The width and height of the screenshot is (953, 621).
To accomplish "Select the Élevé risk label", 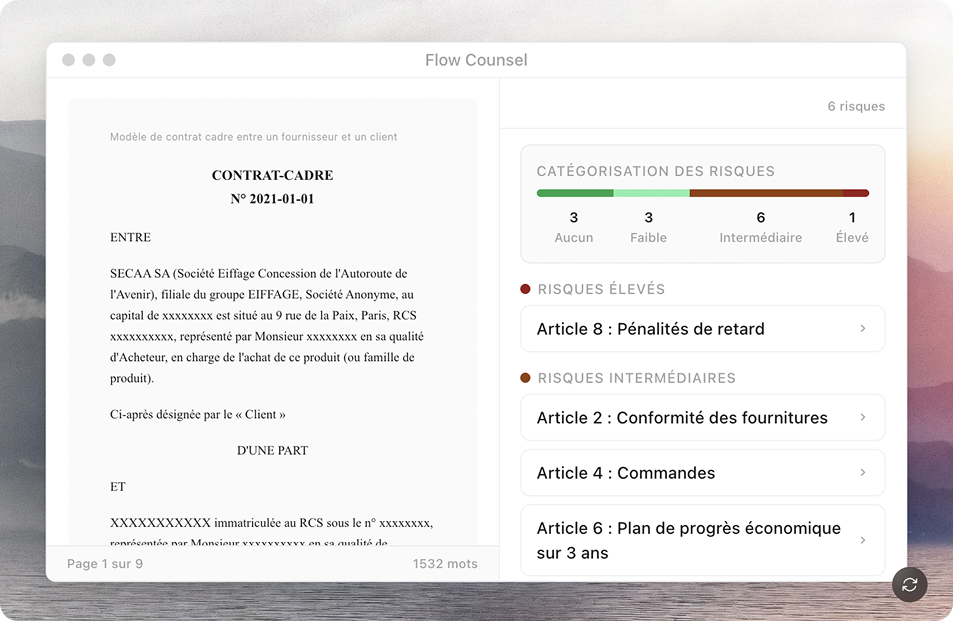I will 852,238.
